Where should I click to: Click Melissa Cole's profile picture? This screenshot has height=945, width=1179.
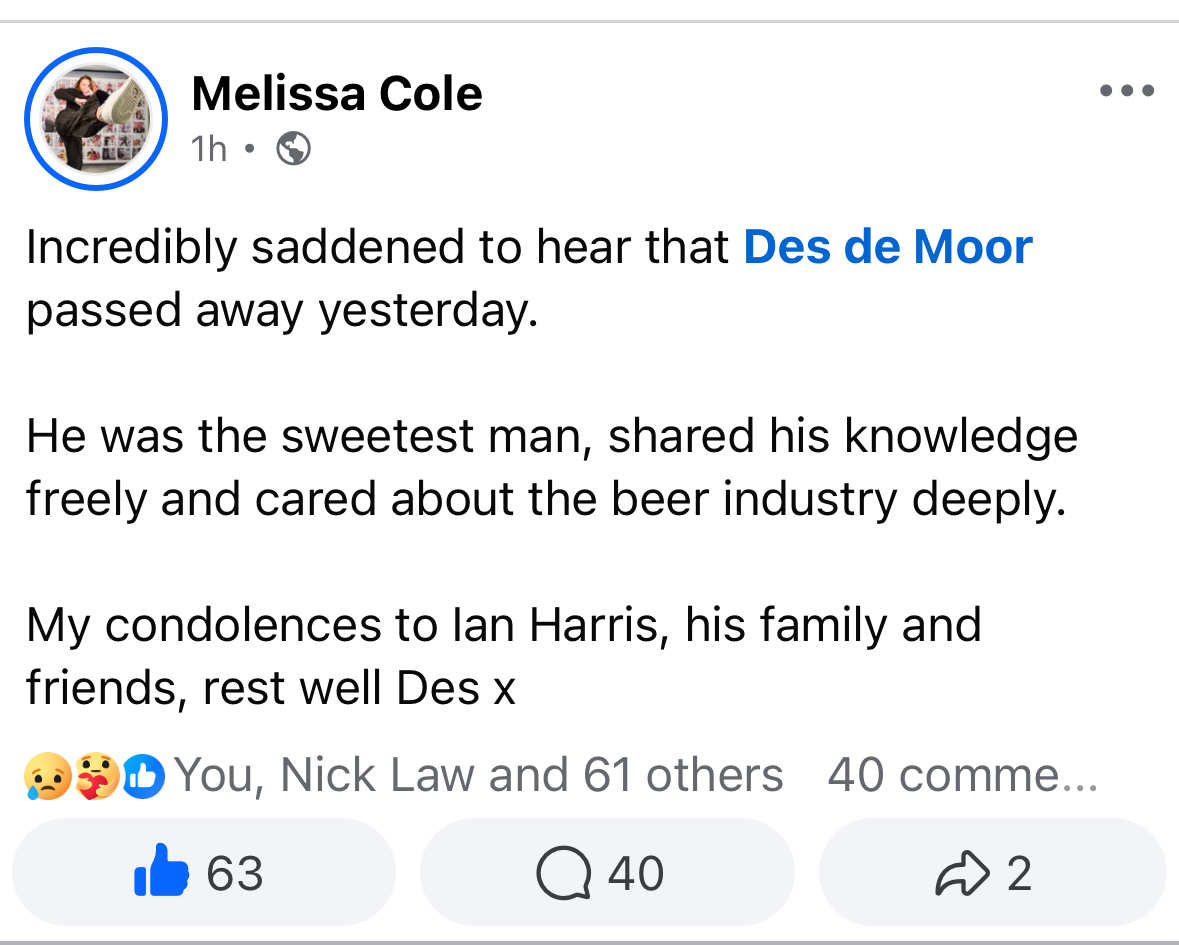(x=95, y=118)
